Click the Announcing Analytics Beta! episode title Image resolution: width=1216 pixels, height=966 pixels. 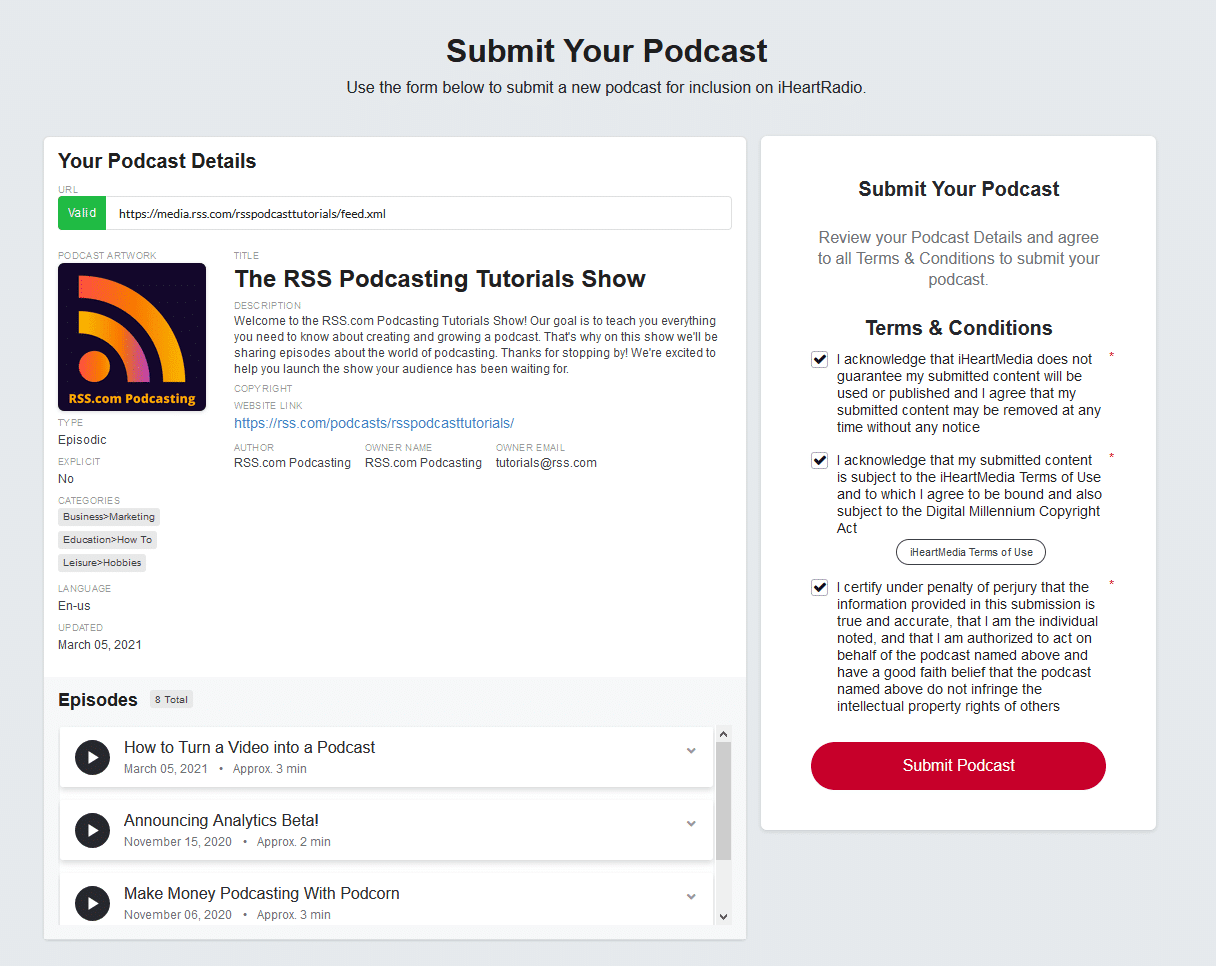coord(221,820)
